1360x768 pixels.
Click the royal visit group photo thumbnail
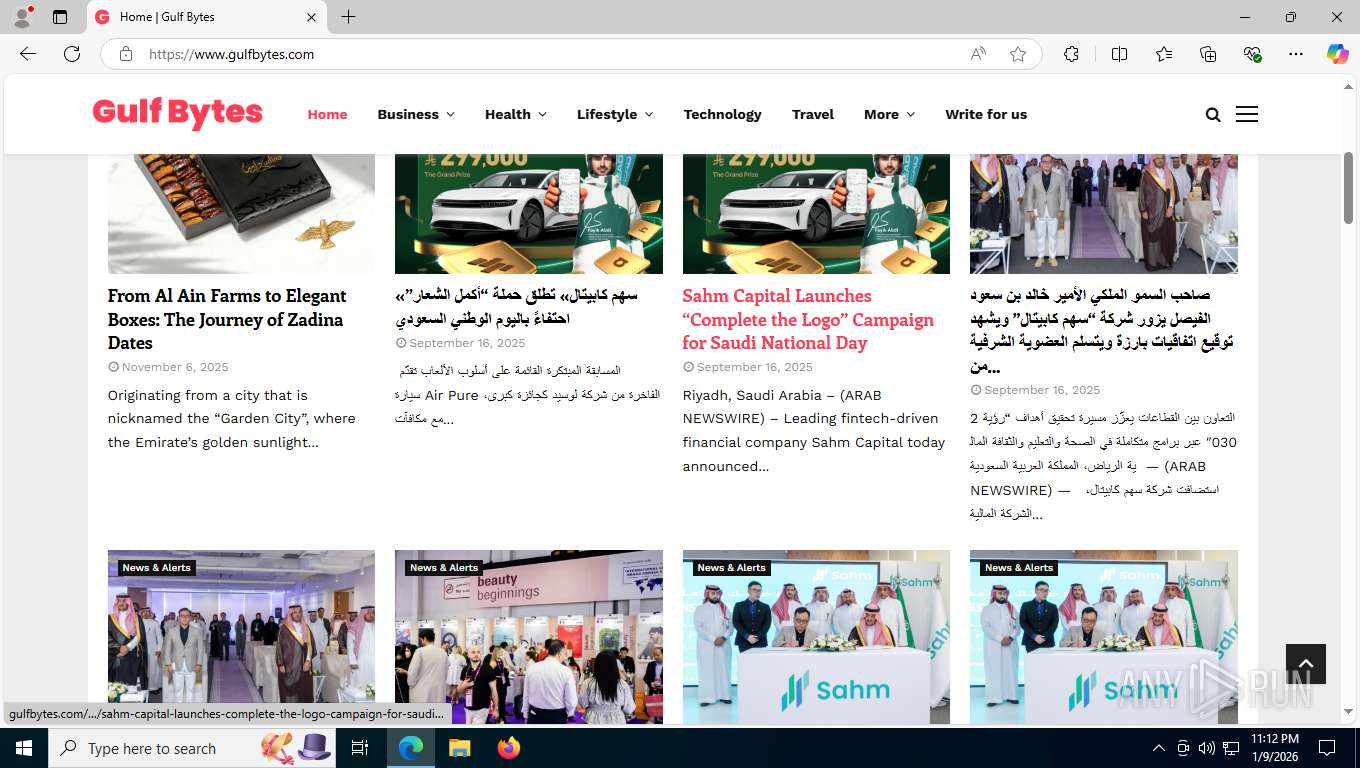(x=1104, y=213)
